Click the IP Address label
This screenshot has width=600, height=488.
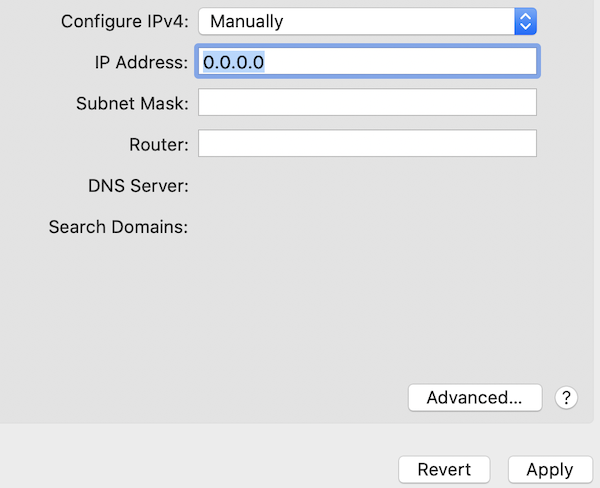pos(142,62)
